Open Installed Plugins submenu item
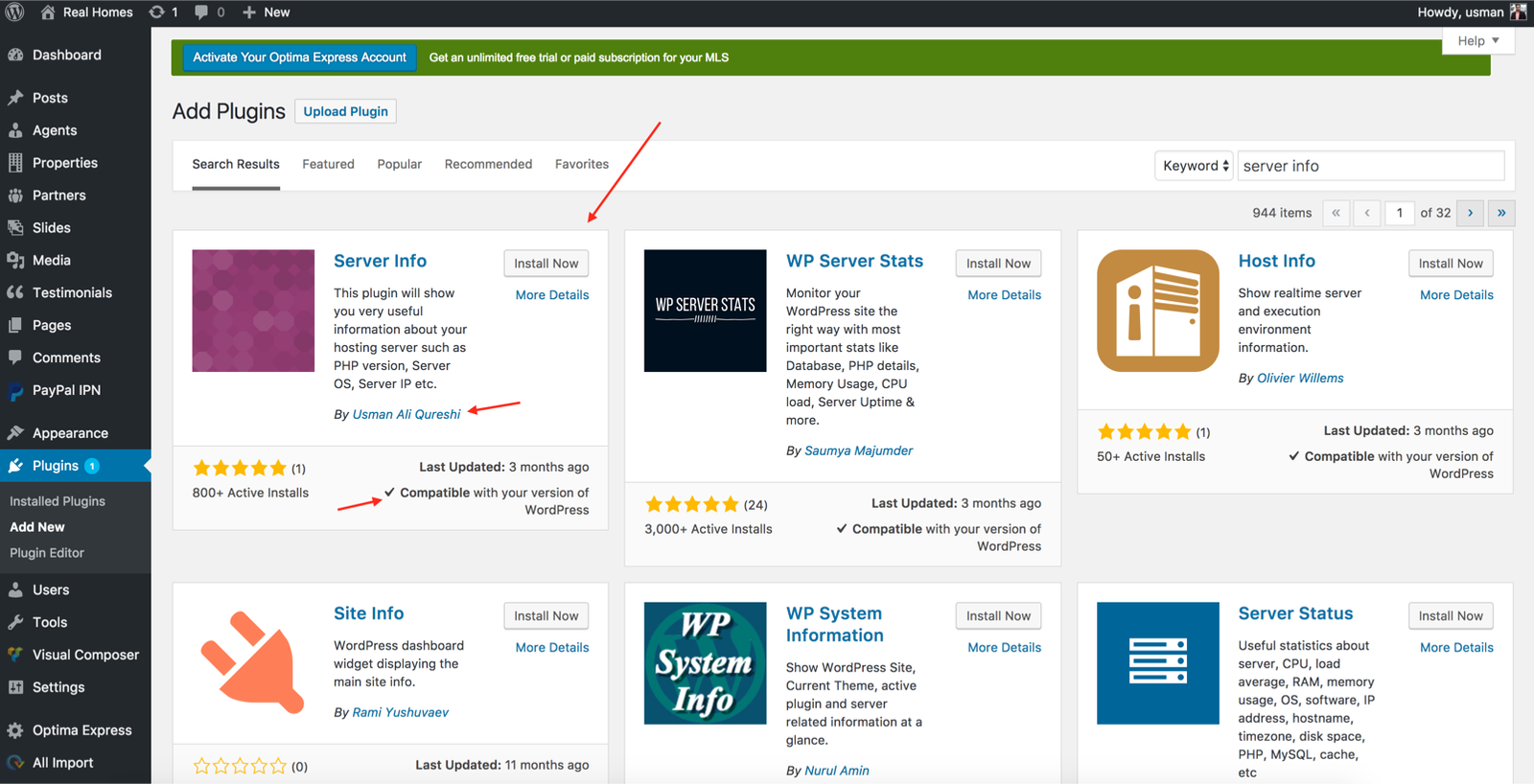1534x784 pixels. point(58,501)
